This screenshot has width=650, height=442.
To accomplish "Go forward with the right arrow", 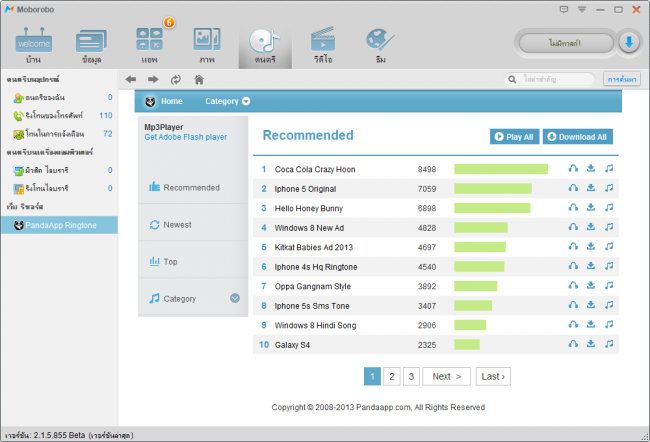I will (153, 79).
